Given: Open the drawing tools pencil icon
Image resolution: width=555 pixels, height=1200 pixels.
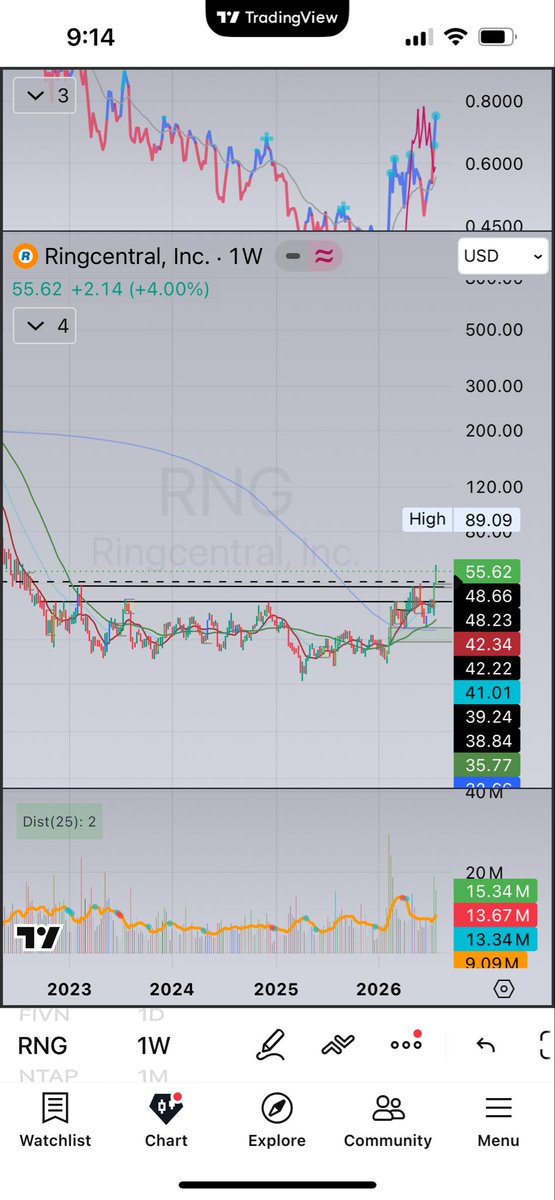Looking at the screenshot, I should pos(270,1045).
